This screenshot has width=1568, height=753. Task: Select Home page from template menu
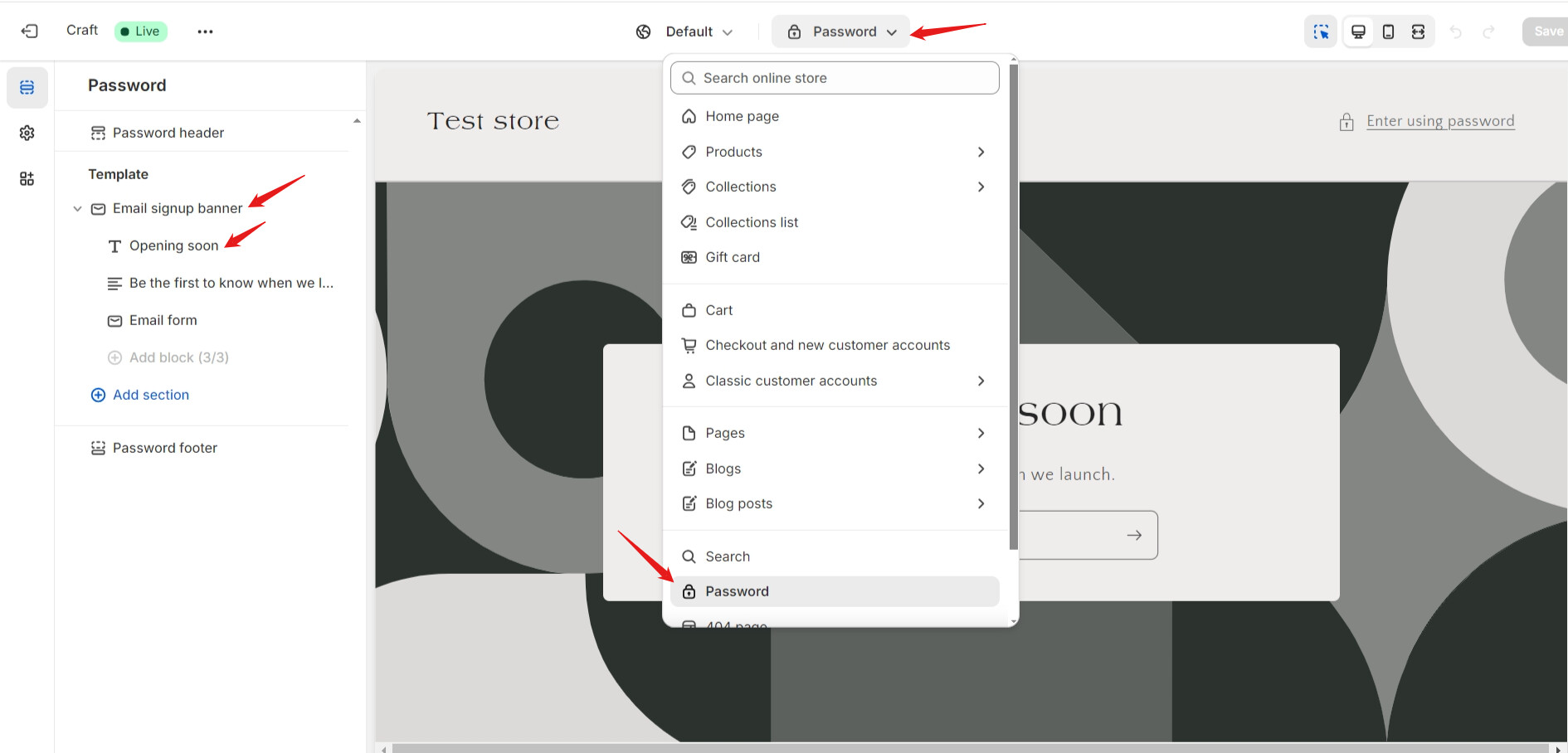[x=835, y=116]
